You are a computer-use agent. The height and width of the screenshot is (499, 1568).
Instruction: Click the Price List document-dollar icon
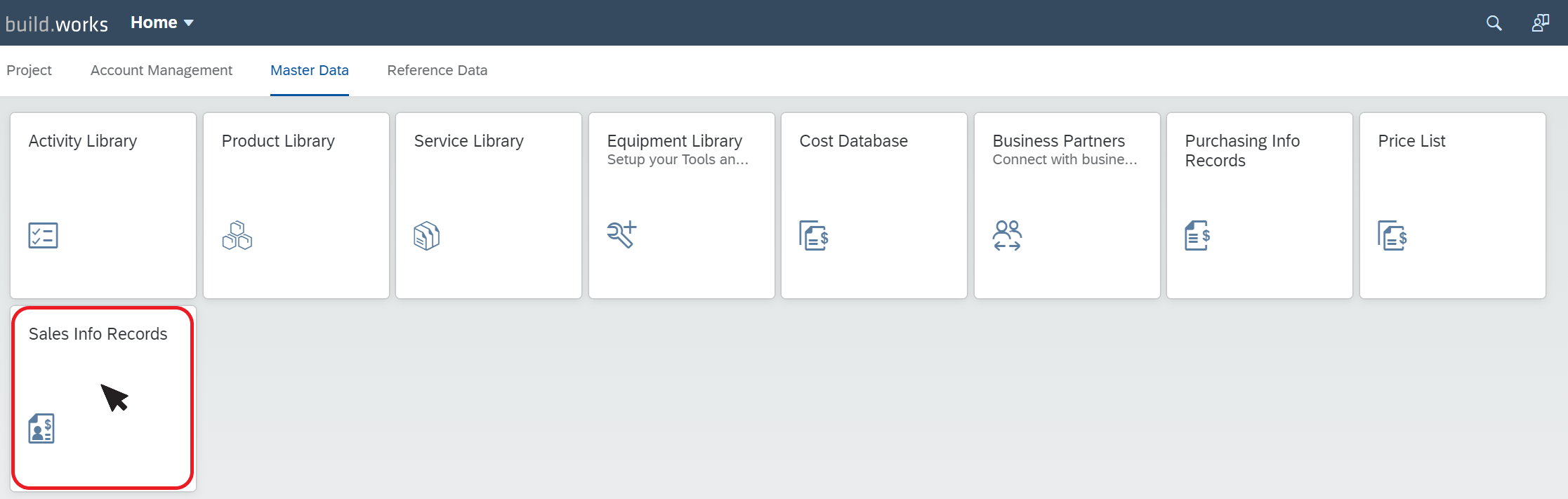pyautogui.click(x=1392, y=236)
